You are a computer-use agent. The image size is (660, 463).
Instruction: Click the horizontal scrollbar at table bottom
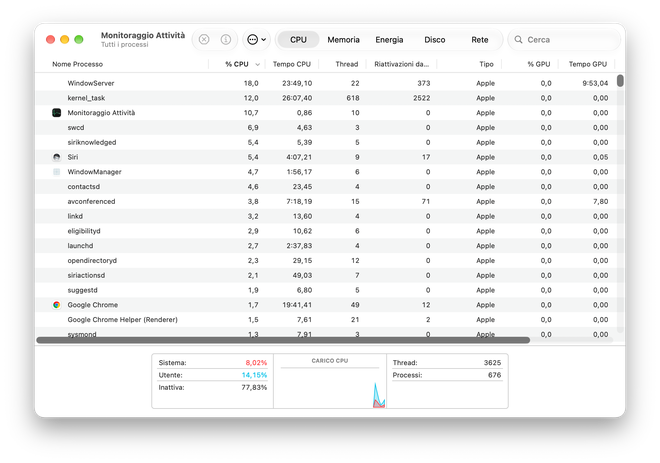click(283, 340)
